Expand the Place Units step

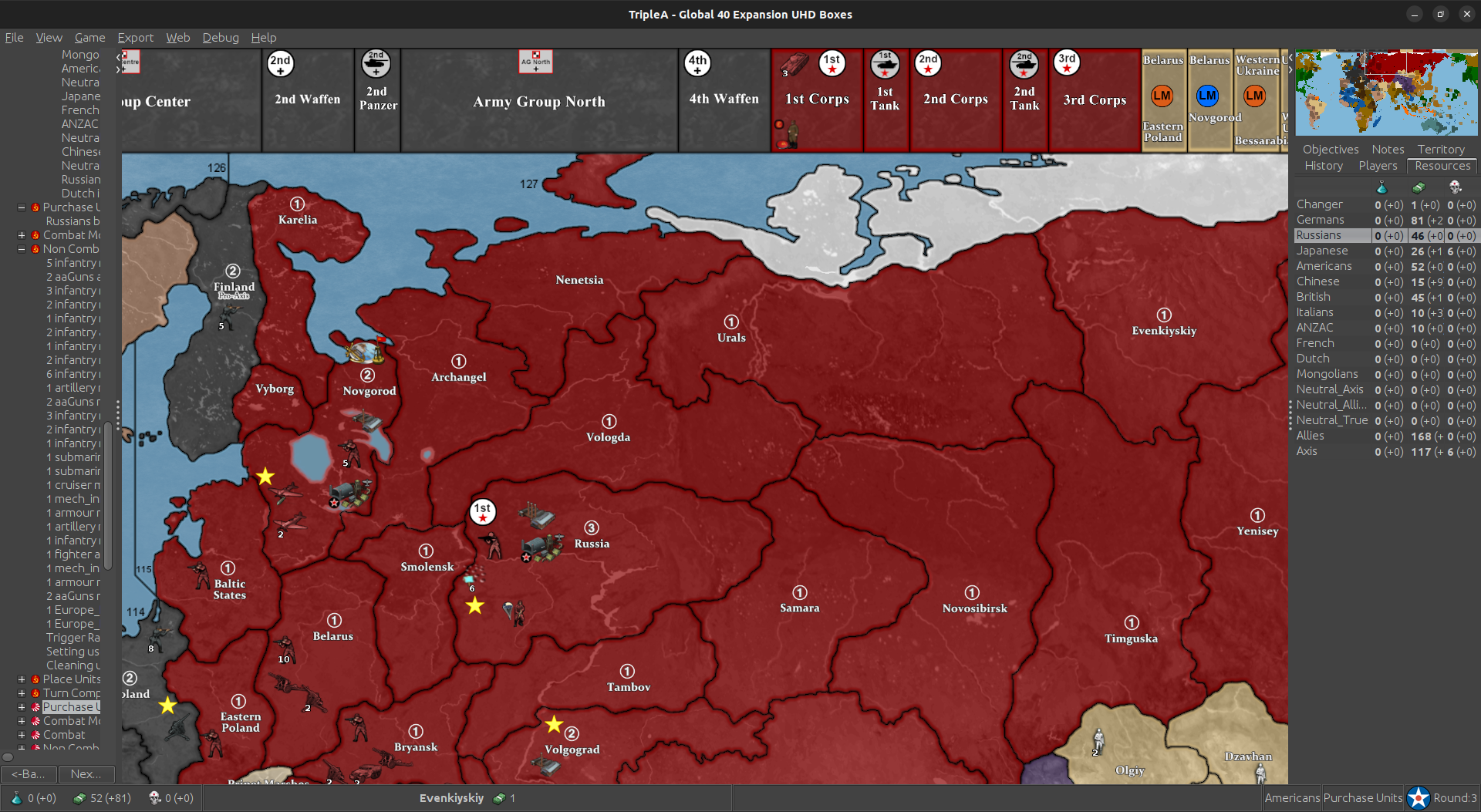click(x=22, y=679)
